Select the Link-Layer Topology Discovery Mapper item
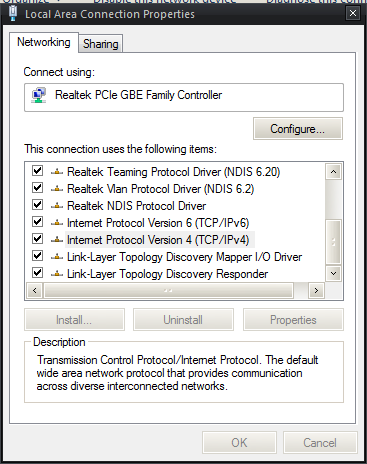This screenshot has width=367, height=464. tap(184, 257)
